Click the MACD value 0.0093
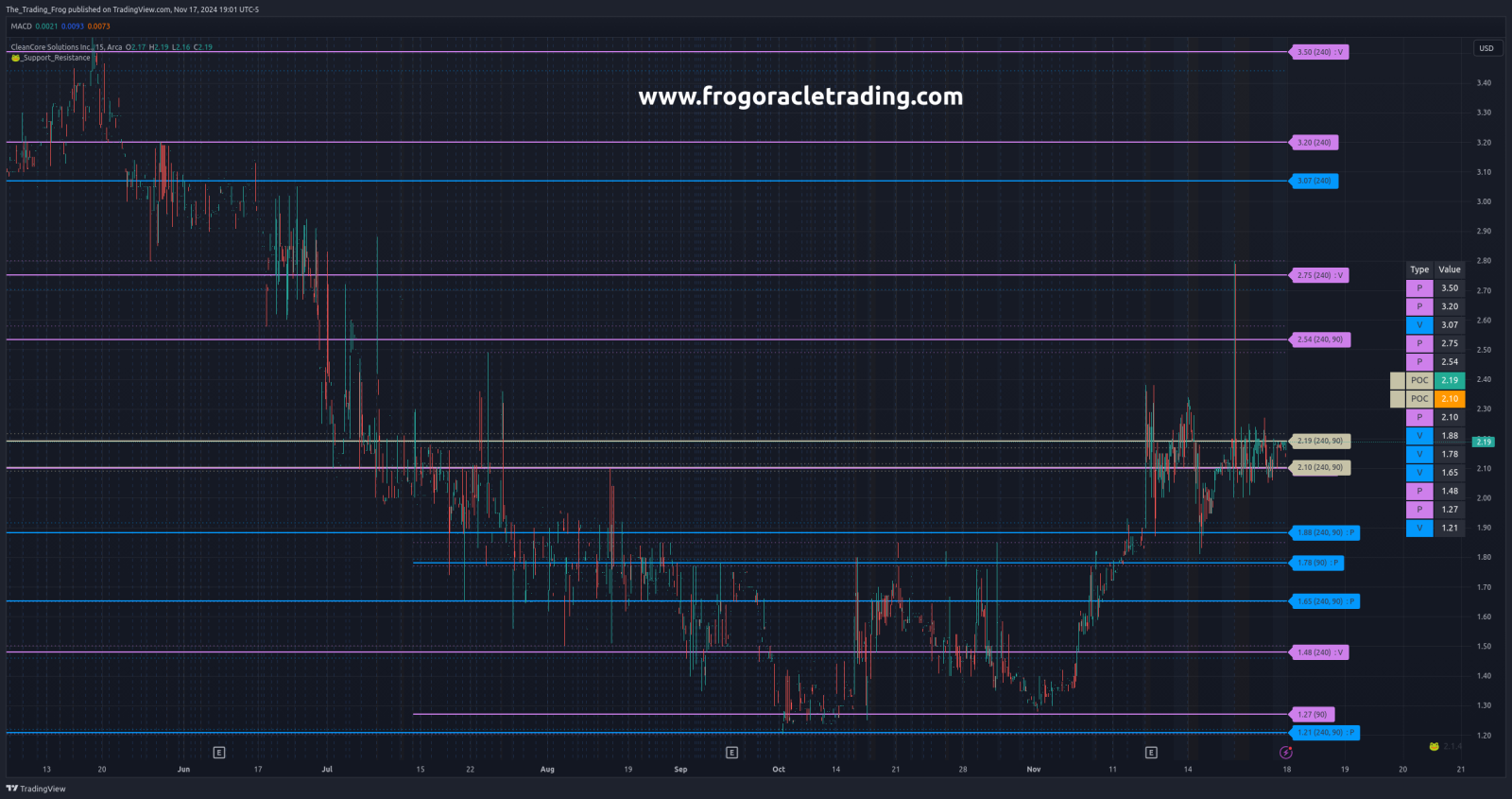Screen dimensions: 1512x799 (73, 26)
